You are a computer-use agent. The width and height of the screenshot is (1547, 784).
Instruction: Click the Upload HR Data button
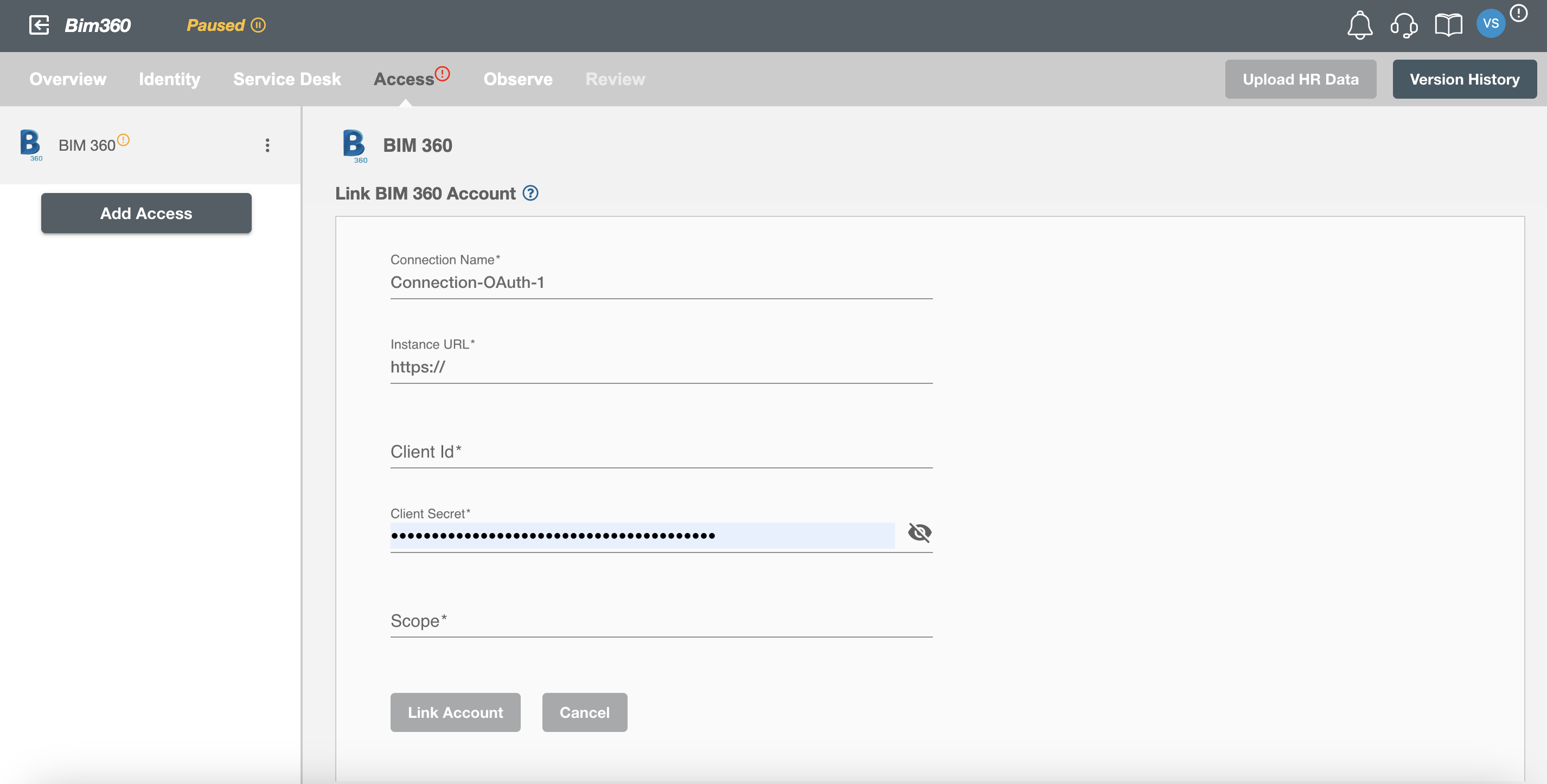[x=1300, y=79]
